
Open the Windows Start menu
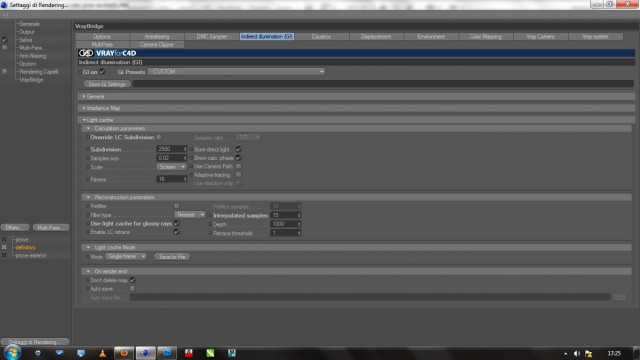[x=12, y=353]
